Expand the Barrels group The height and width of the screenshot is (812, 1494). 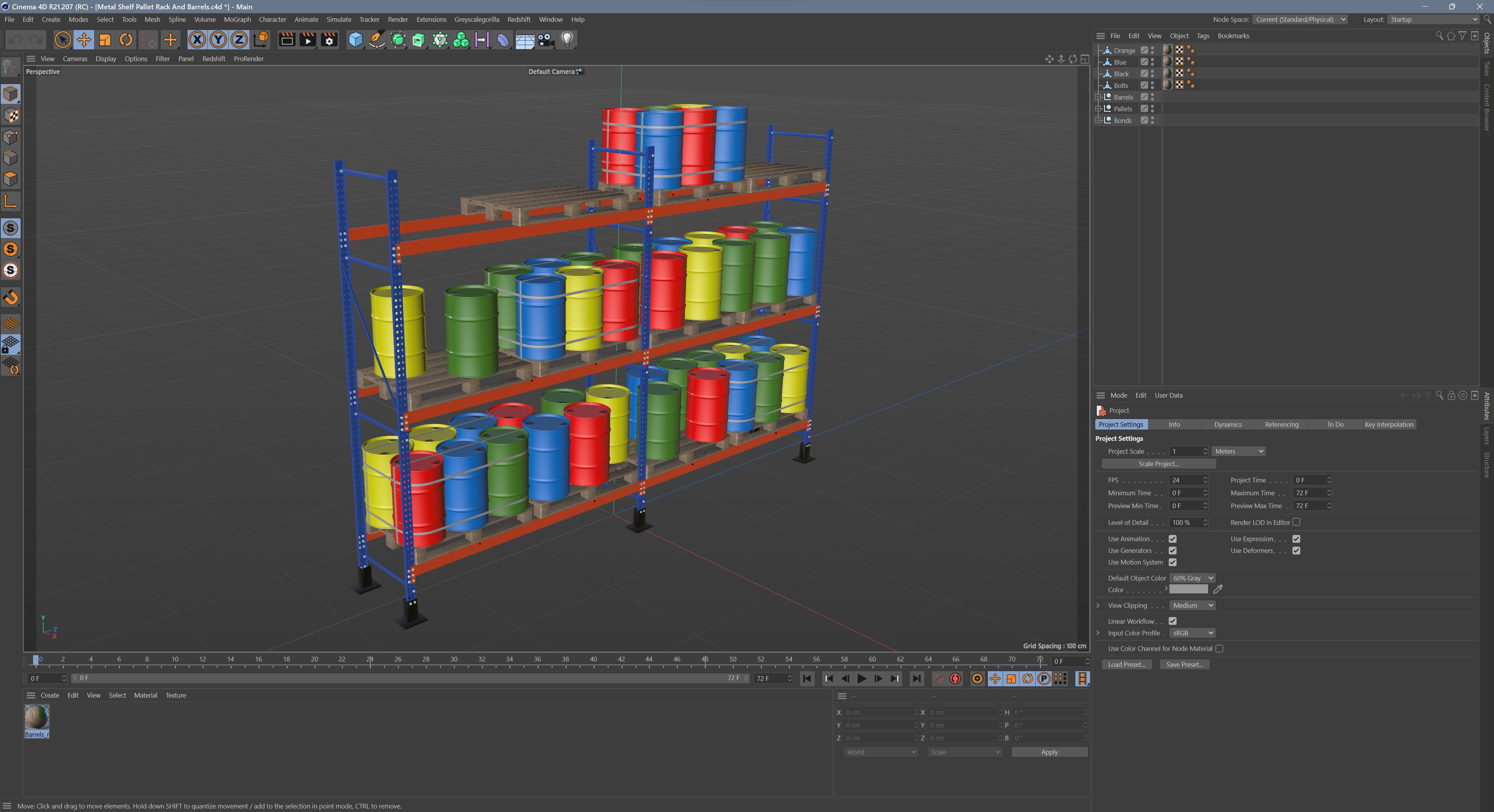click(1098, 97)
